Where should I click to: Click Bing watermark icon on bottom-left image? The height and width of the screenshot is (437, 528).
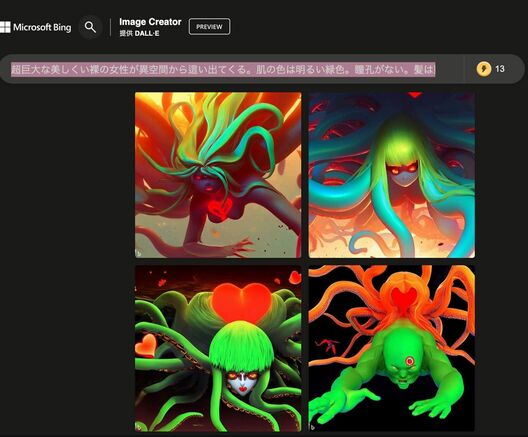pyautogui.click(x=138, y=427)
